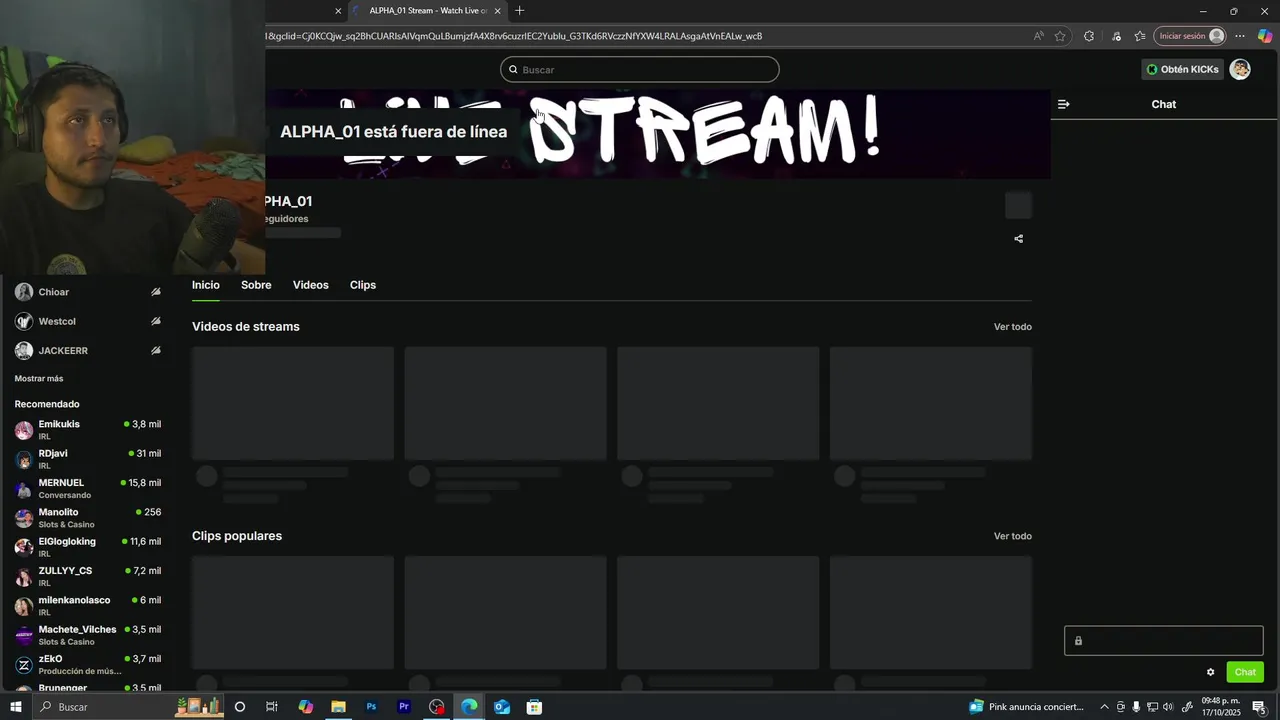Open Westcol's channel in sidebar
The width and height of the screenshot is (1280, 720).
click(88, 321)
